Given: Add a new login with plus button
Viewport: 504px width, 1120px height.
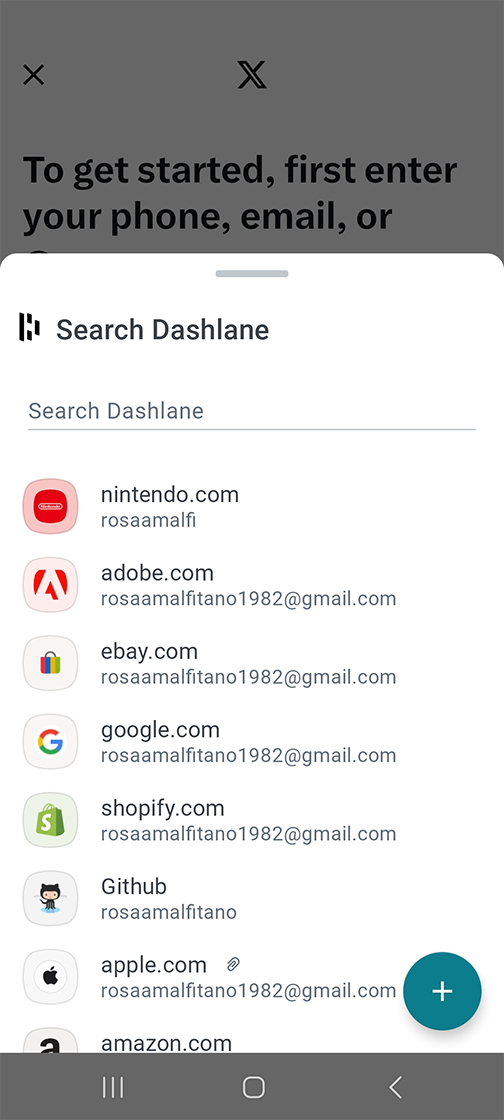Looking at the screenshot, I should pos(442,991).
